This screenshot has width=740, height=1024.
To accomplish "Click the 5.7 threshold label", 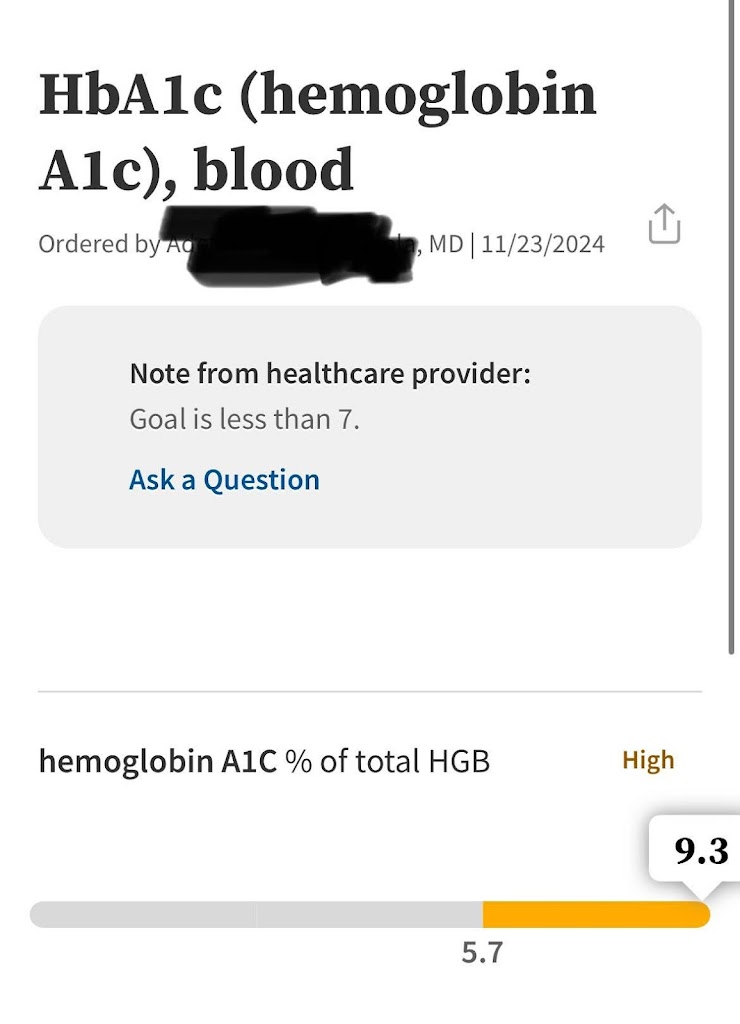I will tap(482, 953).
